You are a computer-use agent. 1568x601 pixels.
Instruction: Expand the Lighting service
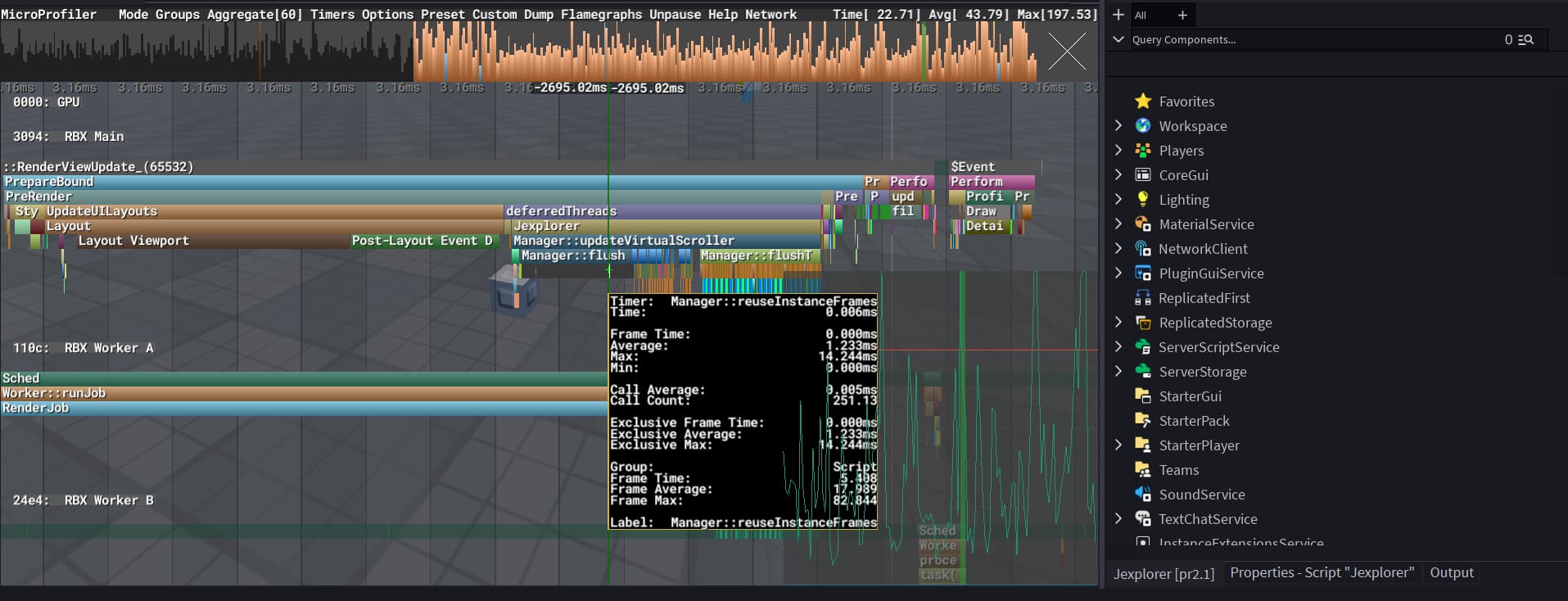coord(1118,200)
